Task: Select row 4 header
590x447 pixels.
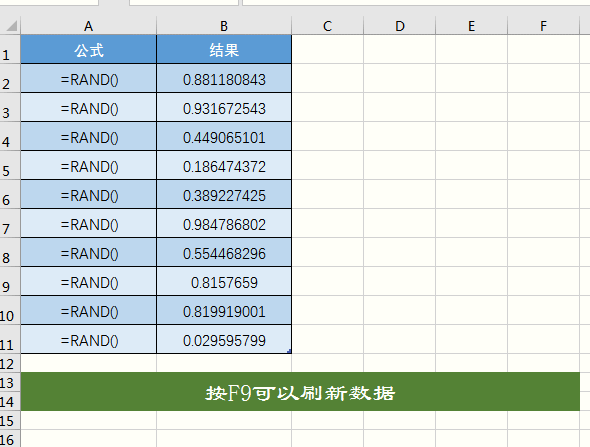Action: [10, 136]
